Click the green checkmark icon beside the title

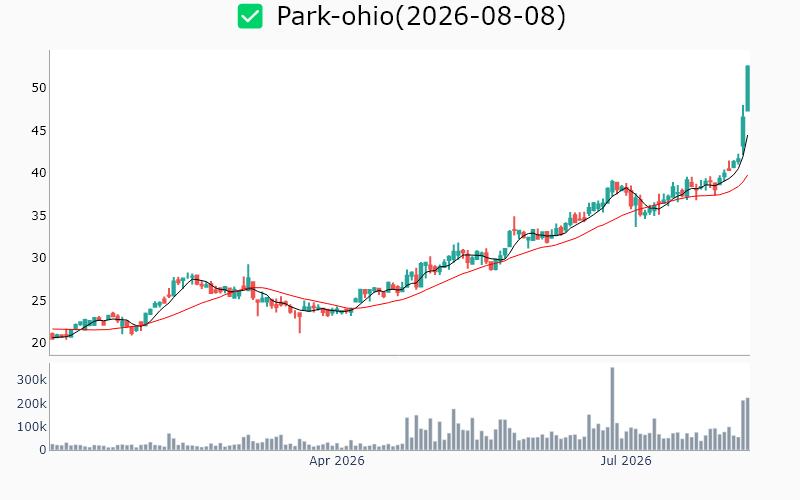250,16
